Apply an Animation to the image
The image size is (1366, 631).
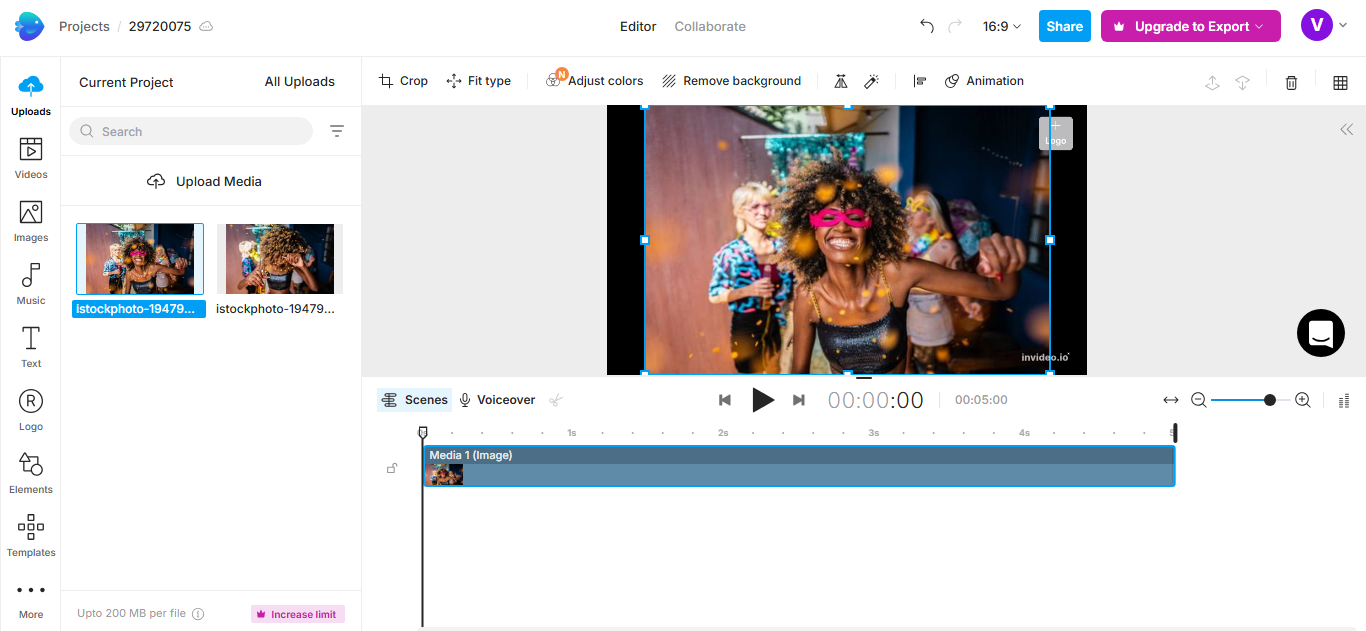pyautogui.click(x=984, y=80)
